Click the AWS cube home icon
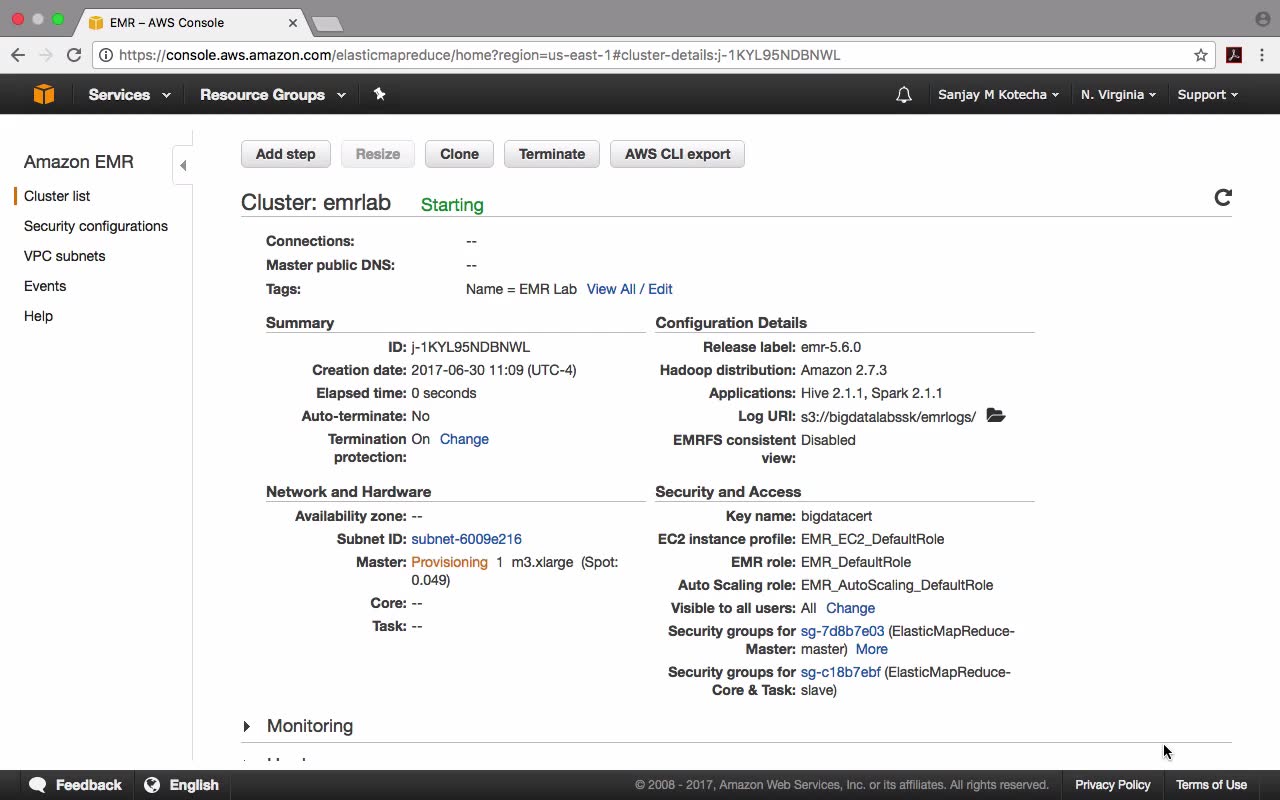This screenshot has width=1280, height=800. [x=43, y=94]
